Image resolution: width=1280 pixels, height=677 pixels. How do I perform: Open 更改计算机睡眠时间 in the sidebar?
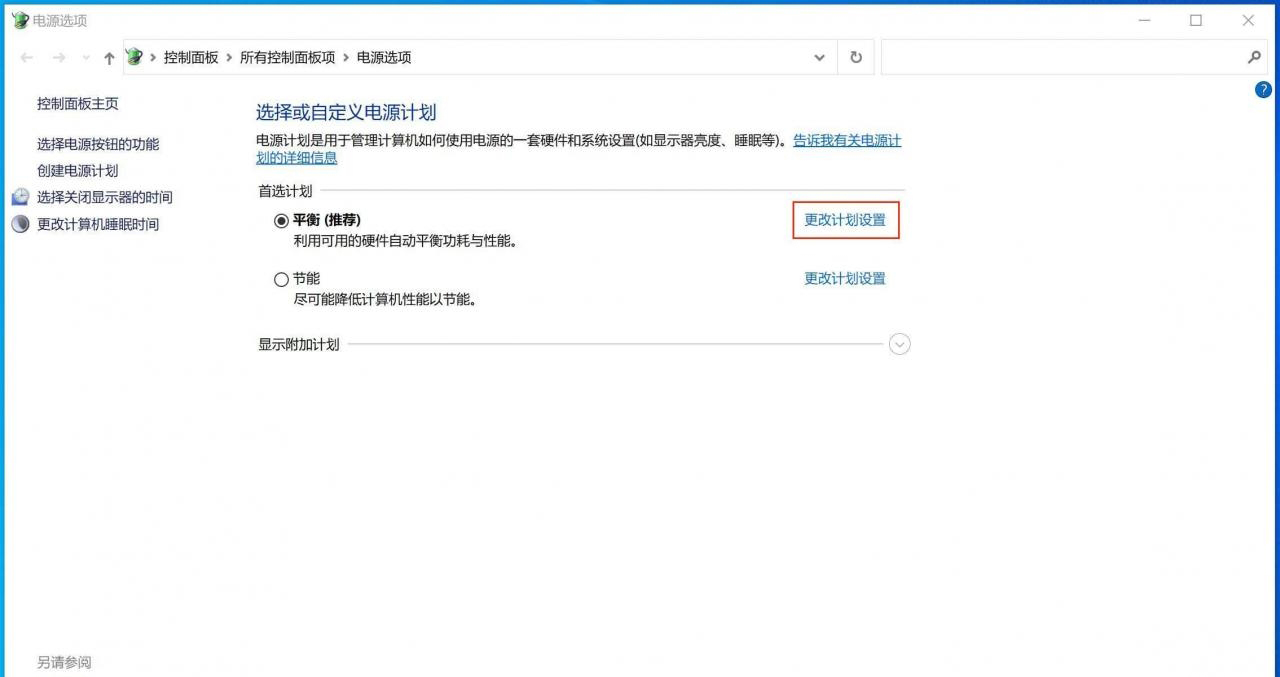point(98,224)
